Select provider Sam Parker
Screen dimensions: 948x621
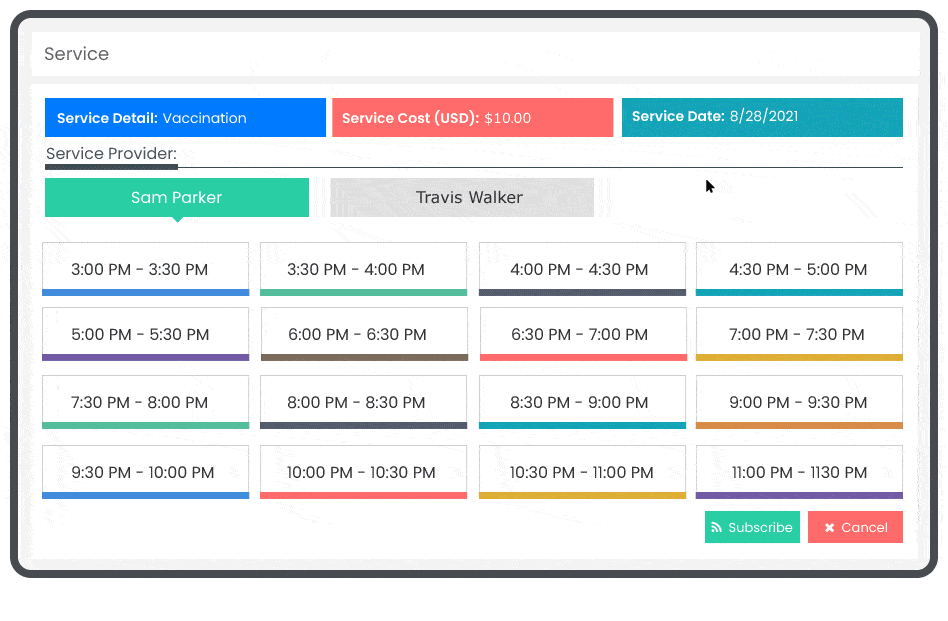pyautogui.click(x=177, y=197)
